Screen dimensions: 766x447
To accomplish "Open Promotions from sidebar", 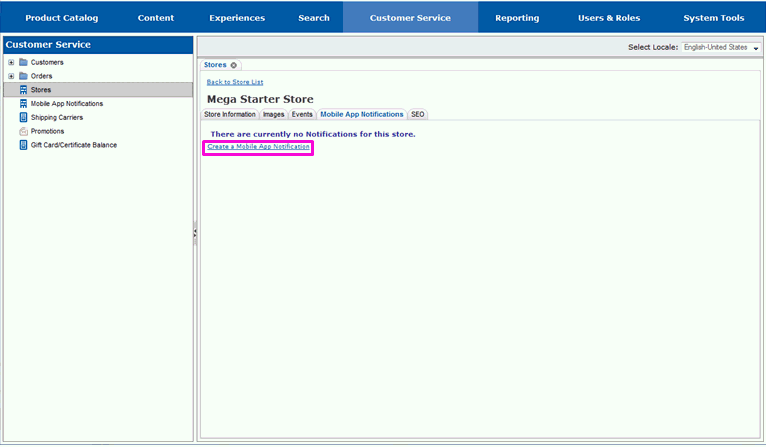I will [x=47, y=131].
